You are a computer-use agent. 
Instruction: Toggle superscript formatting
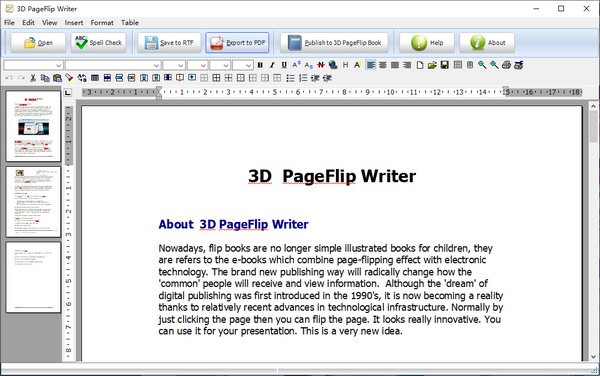coord(296,65)
